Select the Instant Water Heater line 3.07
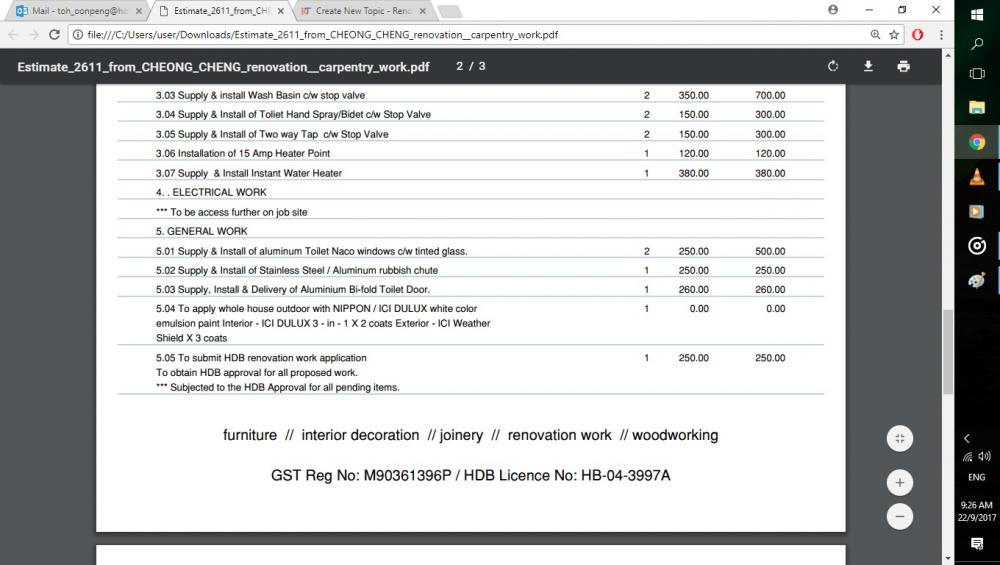The width and height of the screenshot is (1000, 565). 249,173
